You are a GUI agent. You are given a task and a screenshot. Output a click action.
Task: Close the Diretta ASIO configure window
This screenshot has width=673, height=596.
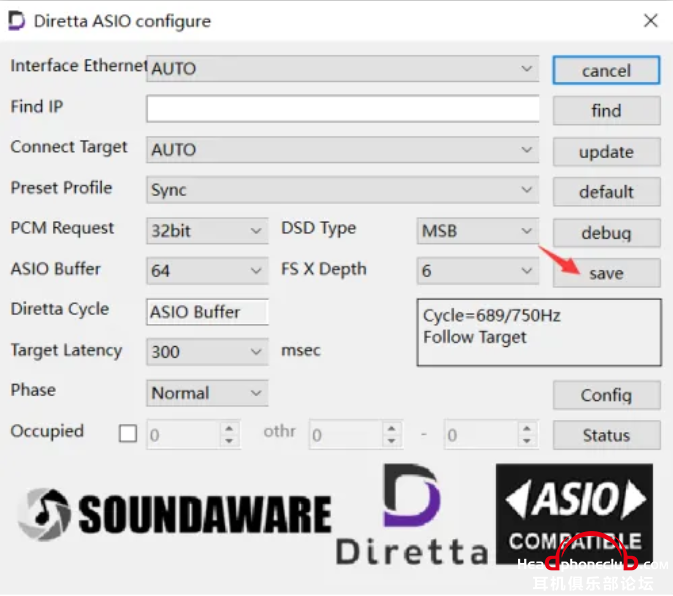(651, 21)
